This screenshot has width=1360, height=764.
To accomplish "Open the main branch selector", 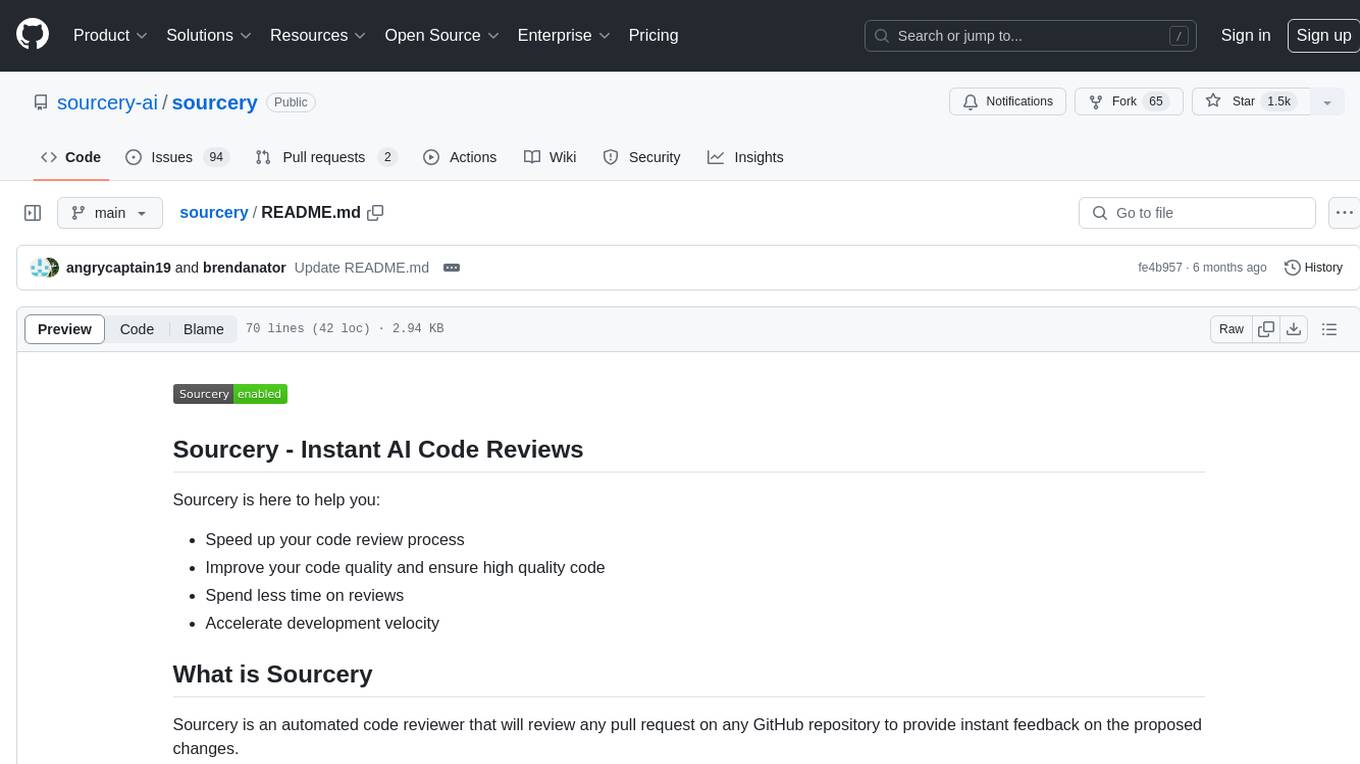I will point(109,213).
